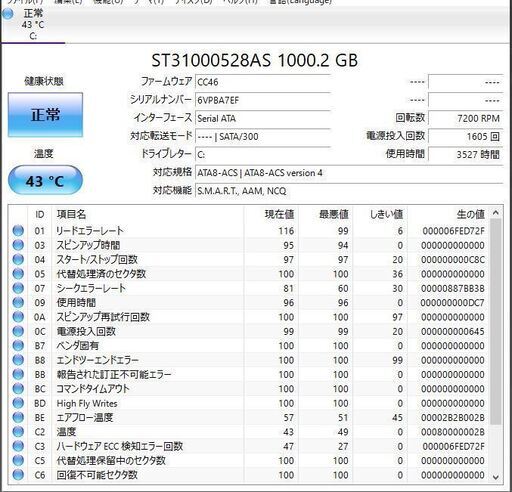This screenshot has width=512, height=492.
Task: Click raw value 00000887BB3B in row 07
Action: point(453,288)
